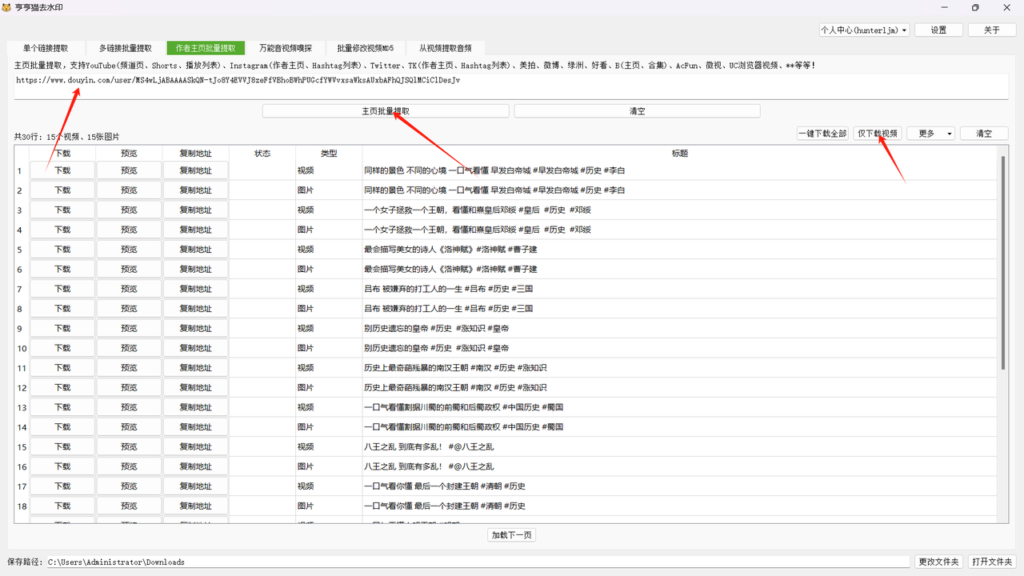Image resolution: width=1024 pixels, height=576 pixels.
Task: Click the 设置 settings button
Action: click(939, 30)
